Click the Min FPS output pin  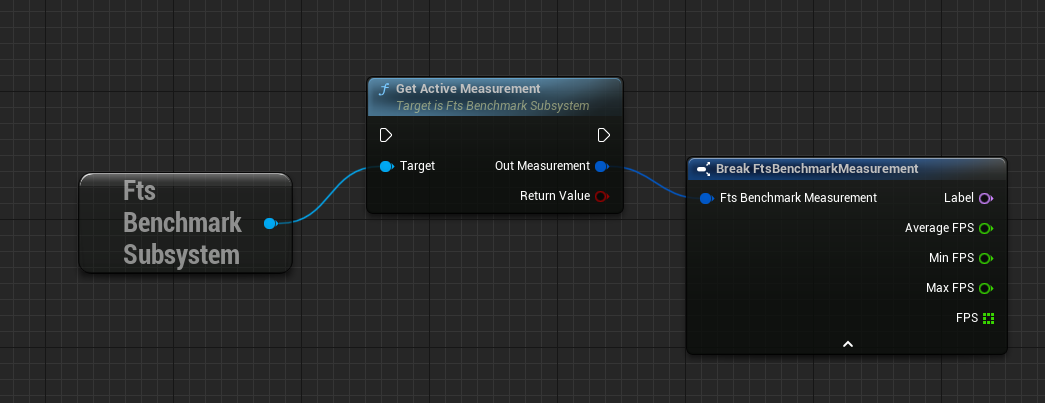tap(985, 258)
